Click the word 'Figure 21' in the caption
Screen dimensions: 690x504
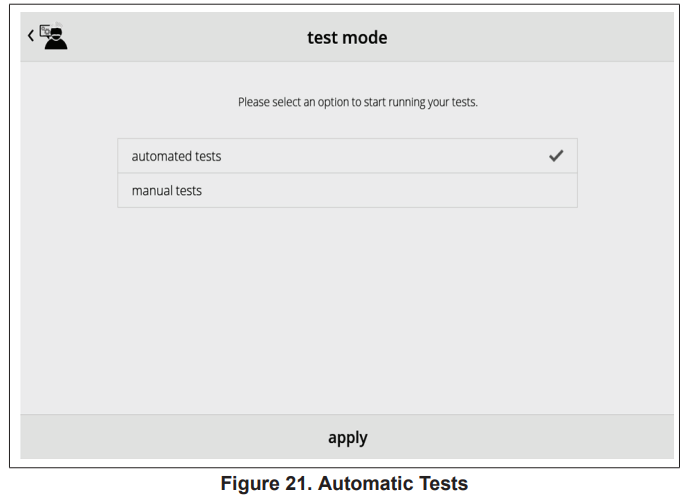(261, 484)
